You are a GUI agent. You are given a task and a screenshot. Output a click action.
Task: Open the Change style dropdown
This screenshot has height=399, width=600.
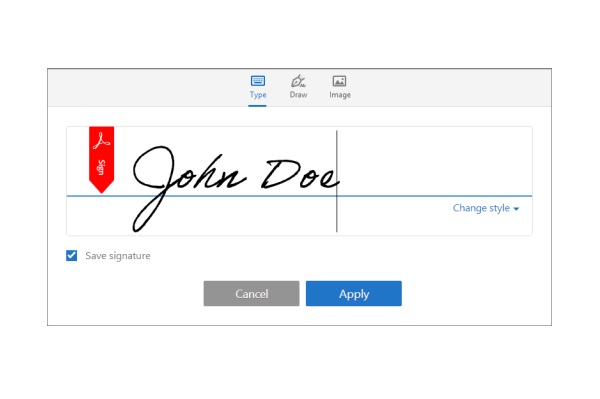pos(486,208)
